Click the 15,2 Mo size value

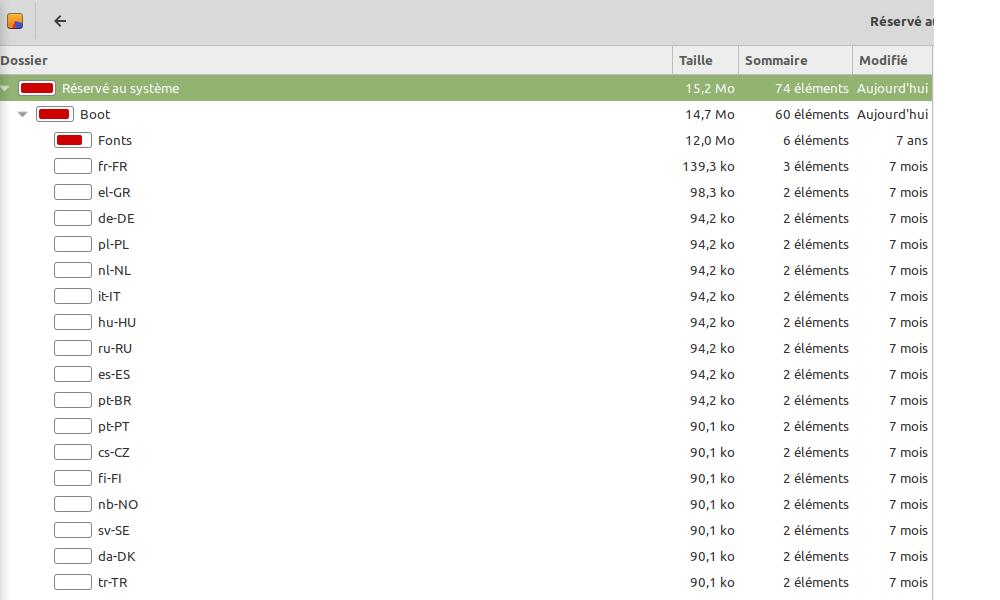(710, 89)
